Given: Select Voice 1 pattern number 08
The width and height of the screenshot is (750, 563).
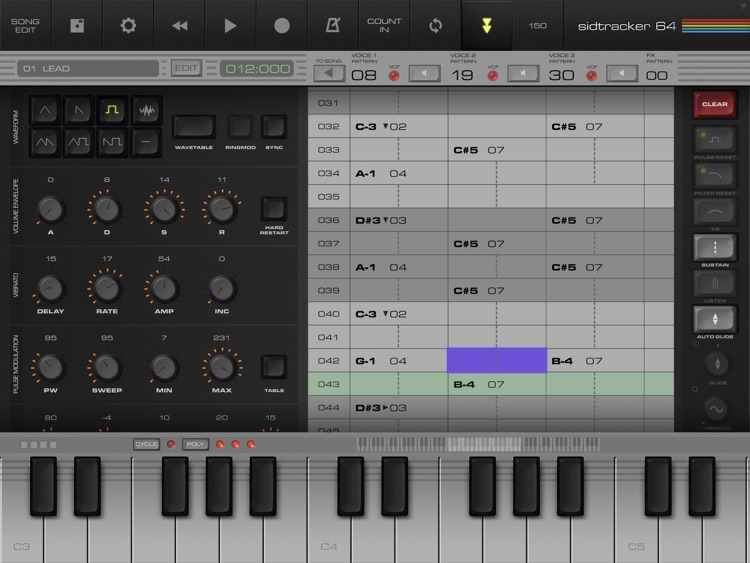Looking at the screenshot, I should pyautogui.click(x=364, y=75).
